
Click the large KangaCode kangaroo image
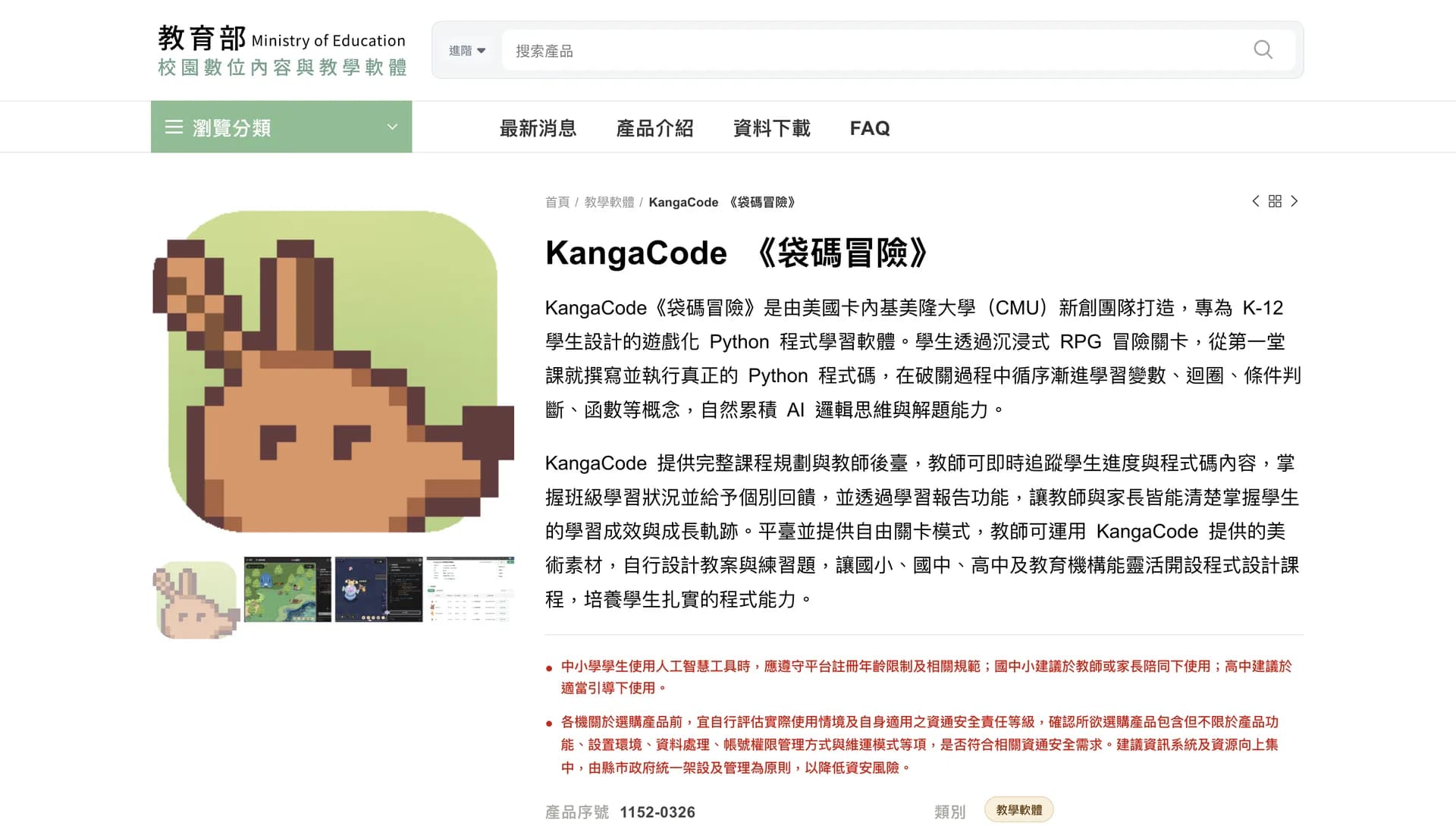point(334,372)
